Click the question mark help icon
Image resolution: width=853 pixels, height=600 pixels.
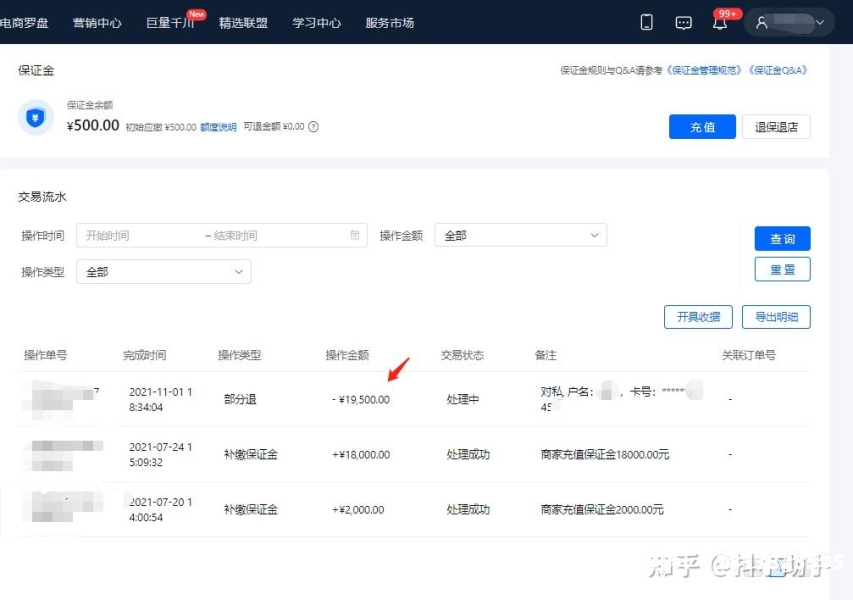pyautogui.click(x=313, y=127)
